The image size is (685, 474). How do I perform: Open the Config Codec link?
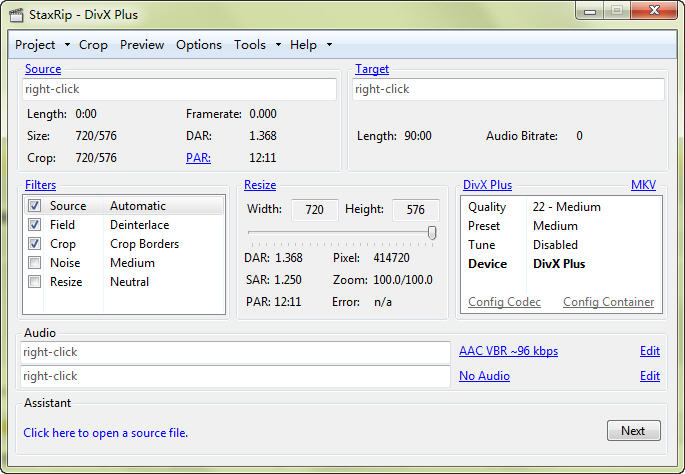click(504, 302)
